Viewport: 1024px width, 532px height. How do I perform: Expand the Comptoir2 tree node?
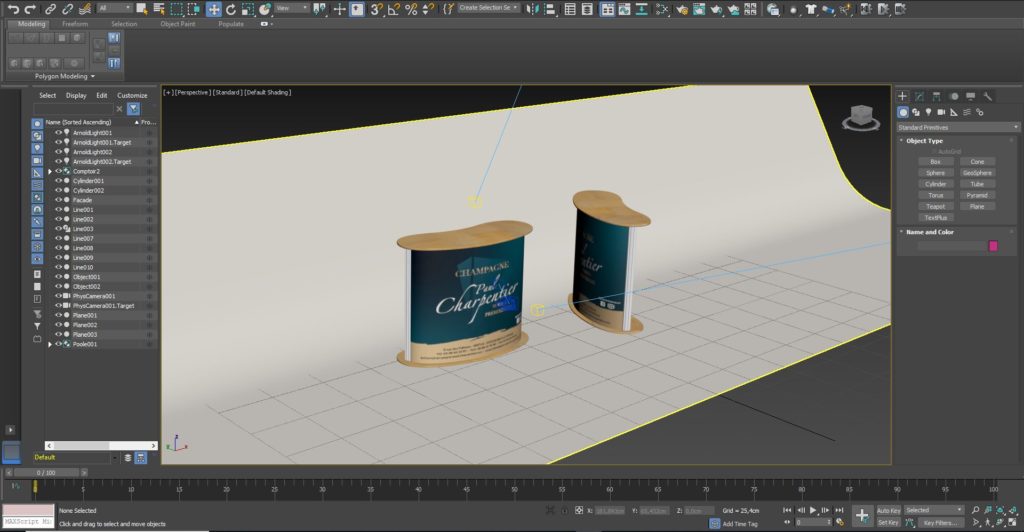pyautogui.click(x=50, y=171)
